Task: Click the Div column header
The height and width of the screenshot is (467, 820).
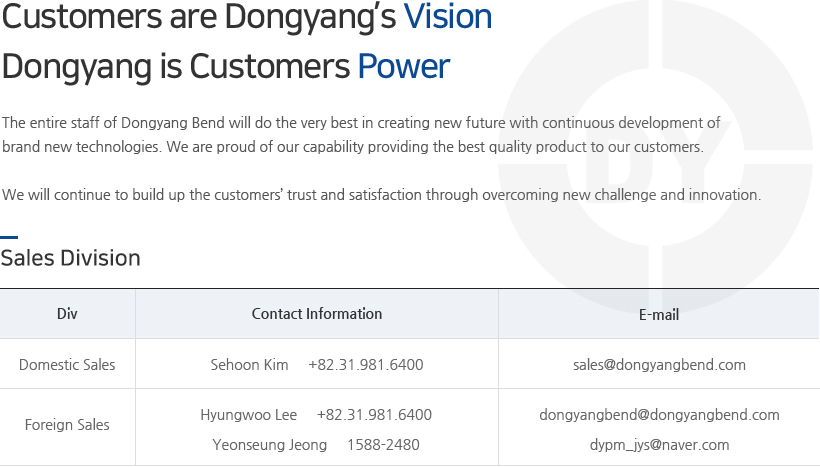Action: (x=67, y=314)
